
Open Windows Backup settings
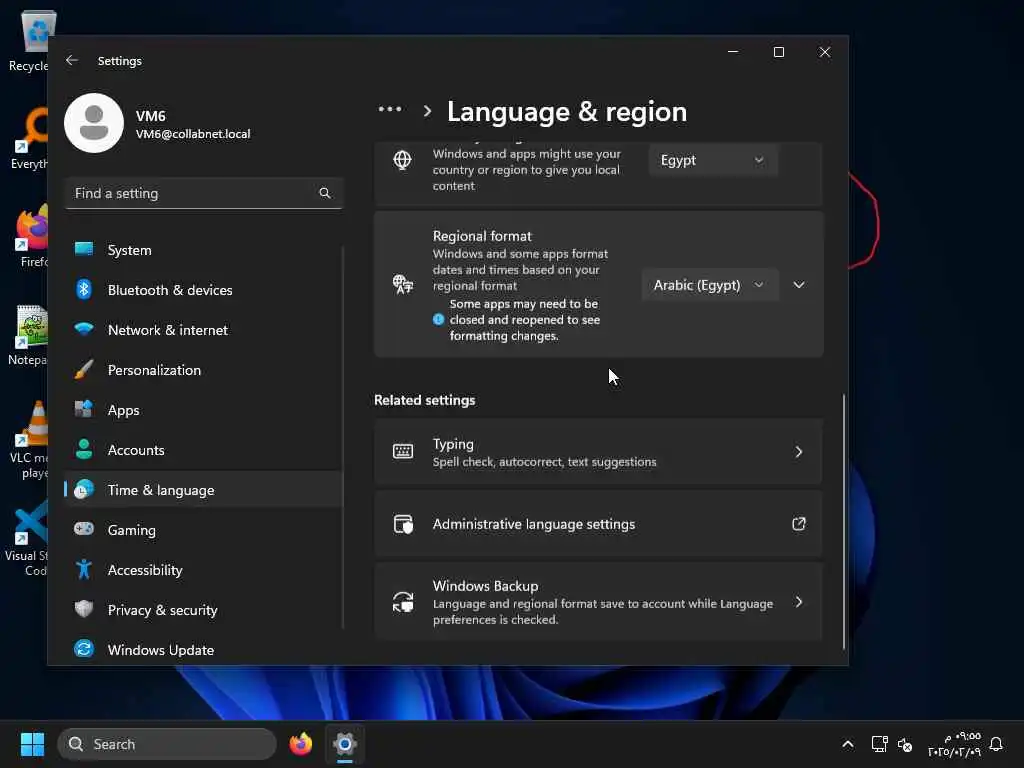click(598, 601)
